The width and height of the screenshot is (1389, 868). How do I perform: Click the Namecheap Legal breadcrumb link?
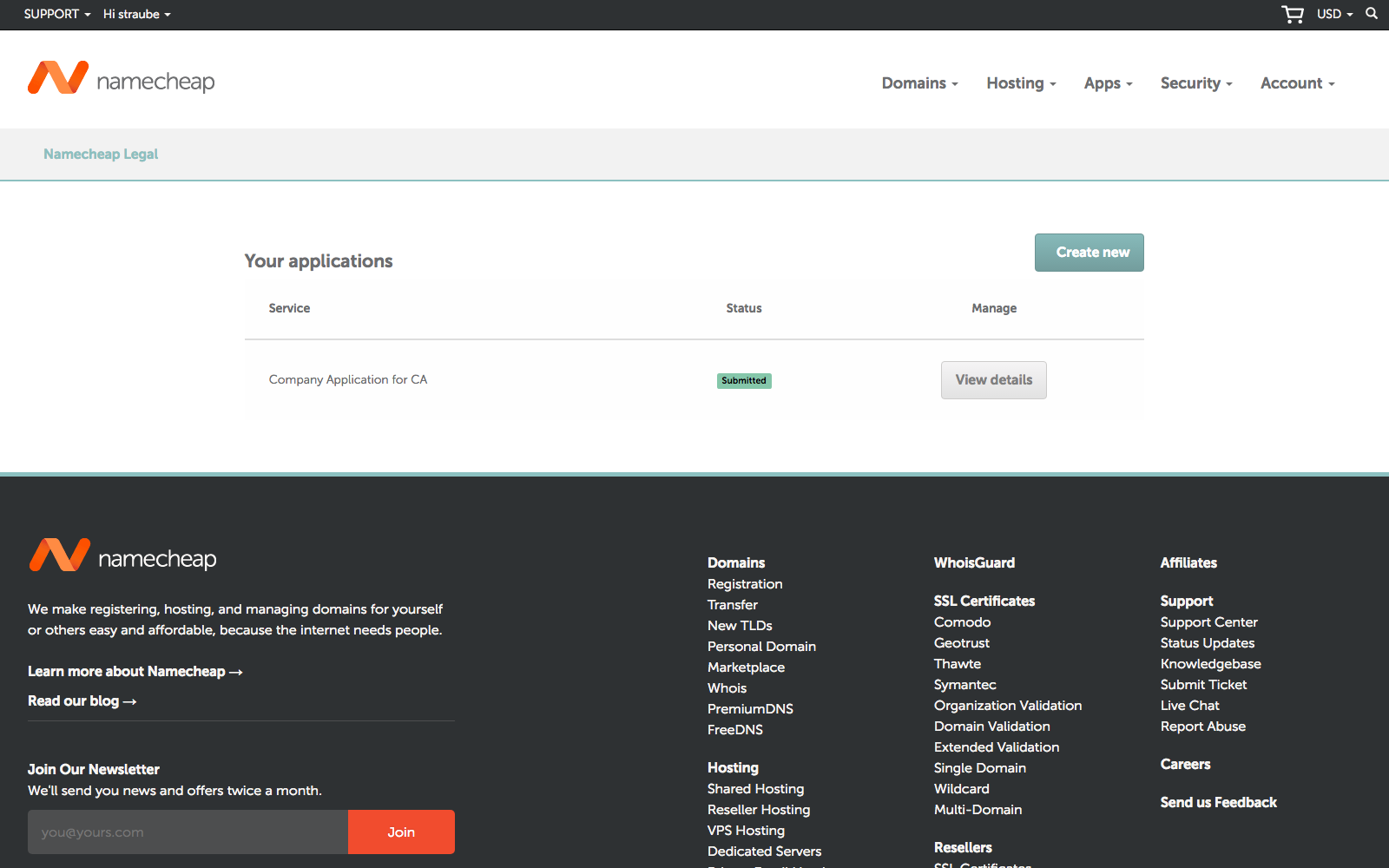(101, 154)
